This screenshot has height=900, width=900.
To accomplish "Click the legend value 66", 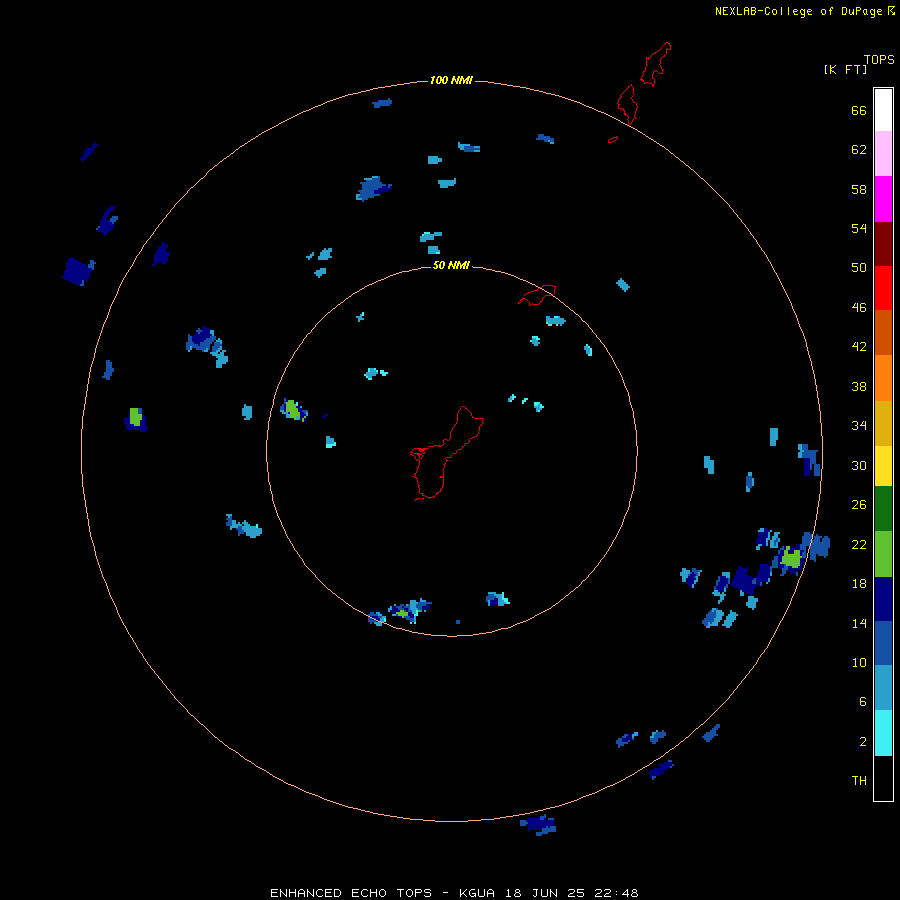I will click(x=859, y=110).
